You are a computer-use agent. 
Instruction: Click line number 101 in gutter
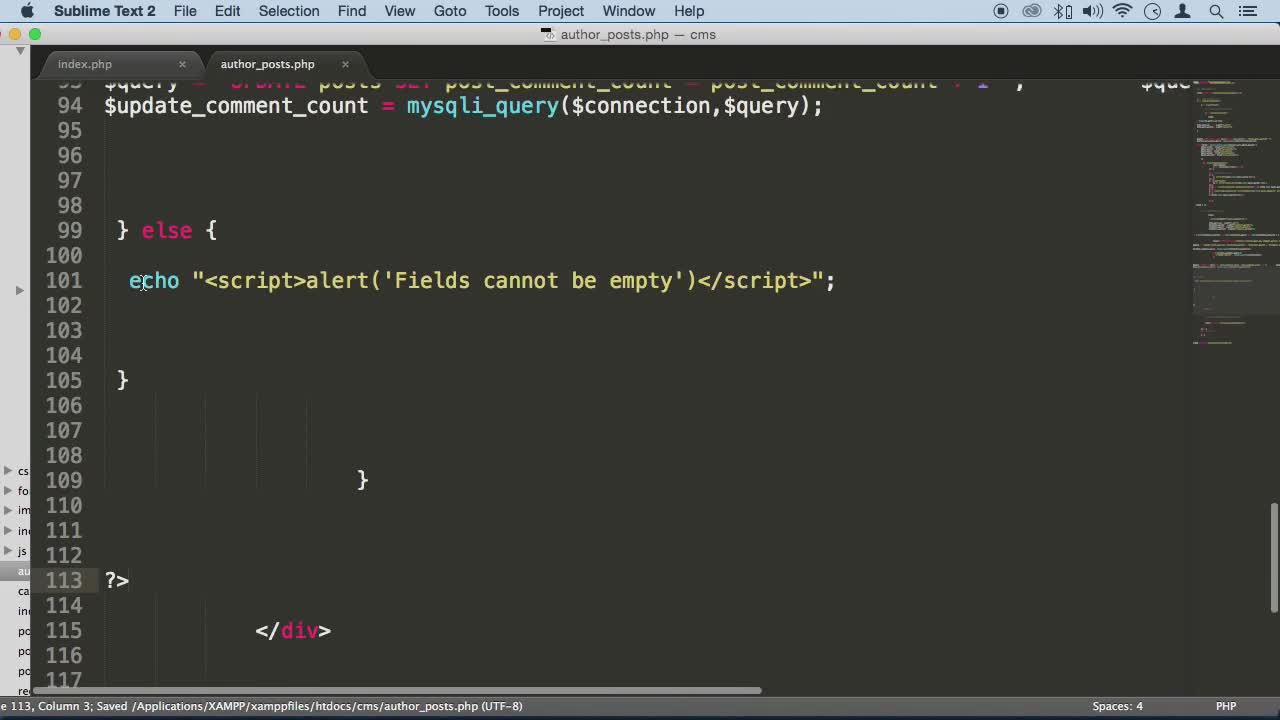click(x=65, y=281)
